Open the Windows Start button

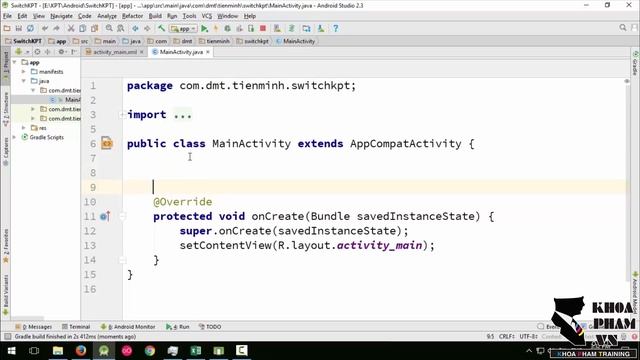click(11, 351)
